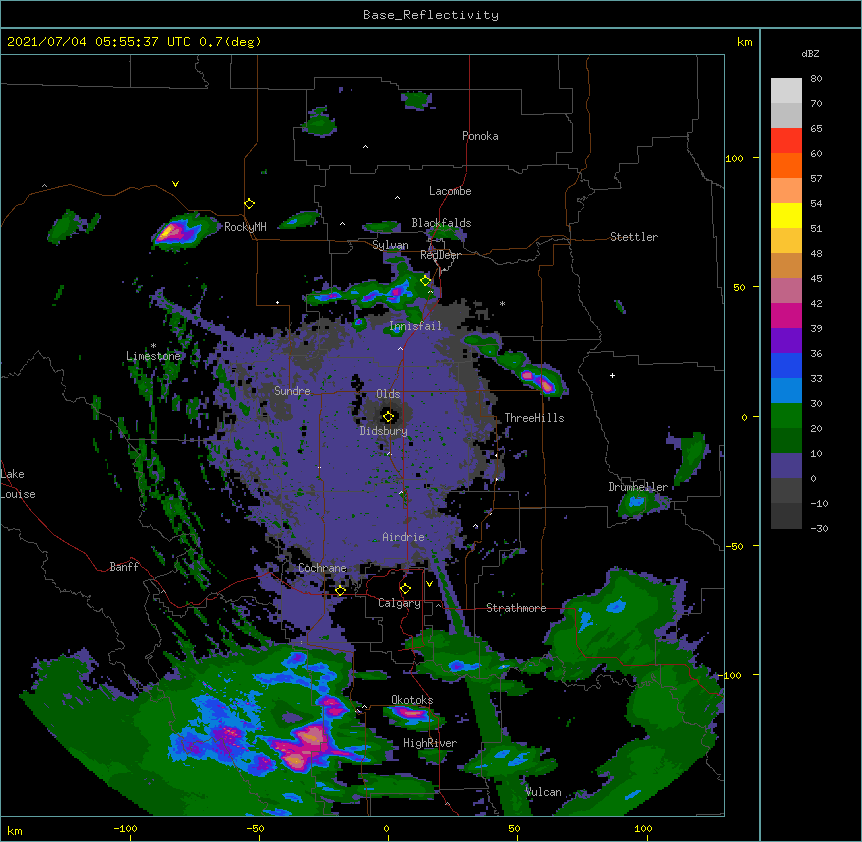The height and width of the screenshot is (842, 862).
Task: Click the dBZ legend heading
Action: coord(810,53)
